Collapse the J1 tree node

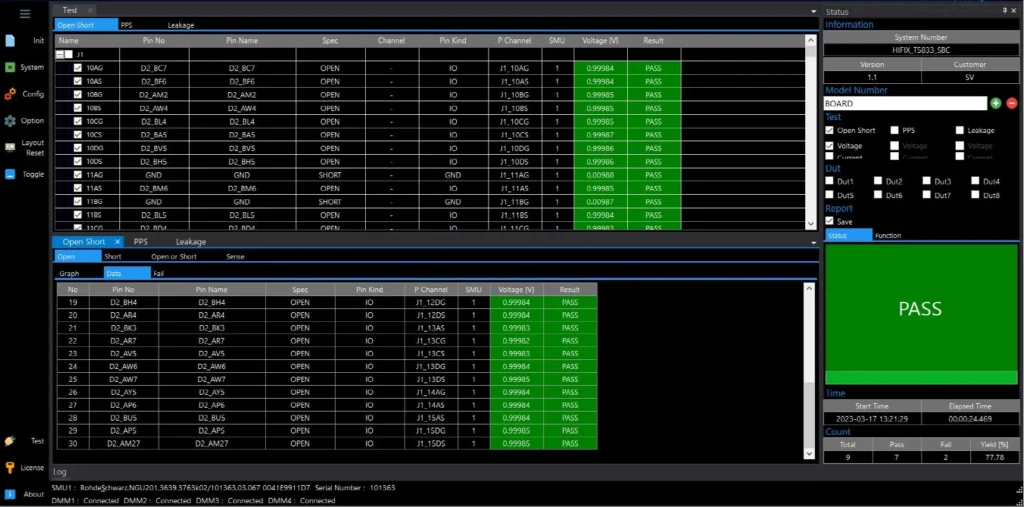[x=62, y=54]
